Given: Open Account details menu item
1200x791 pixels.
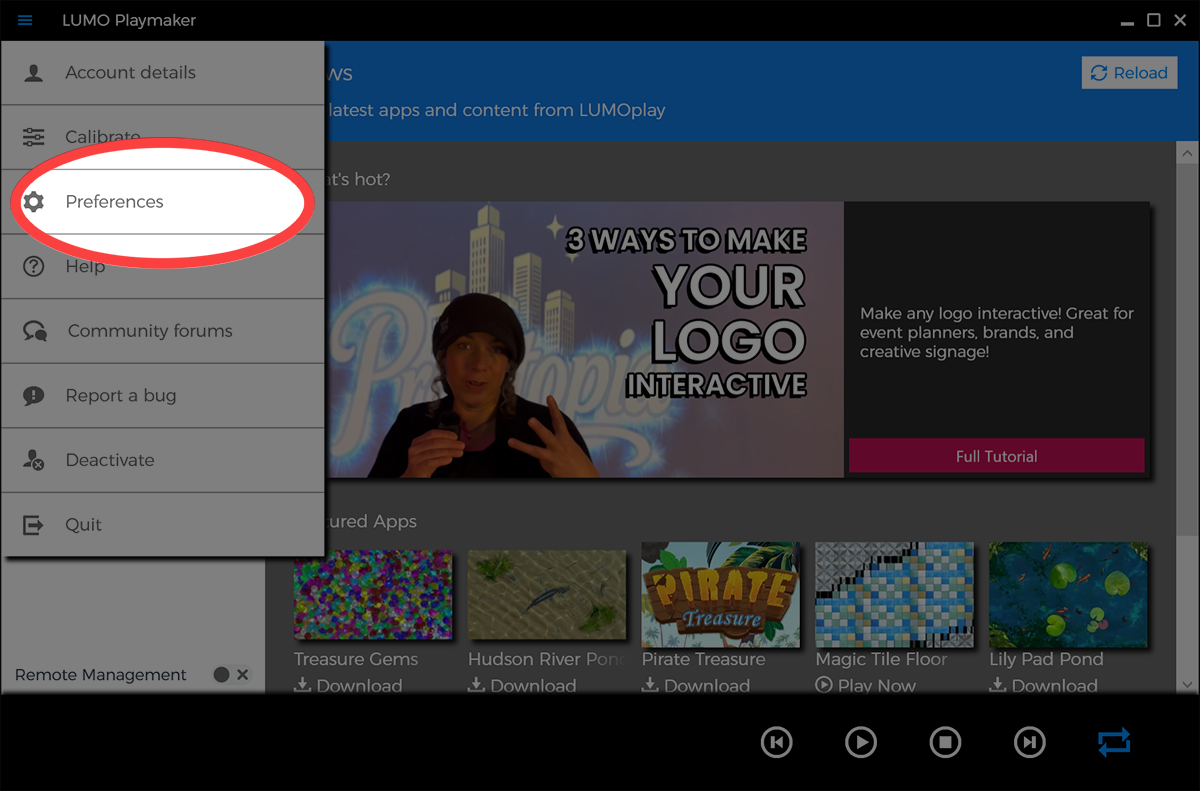Looking at the screenshot, I should pyautogui.click(x=130, y=73).
